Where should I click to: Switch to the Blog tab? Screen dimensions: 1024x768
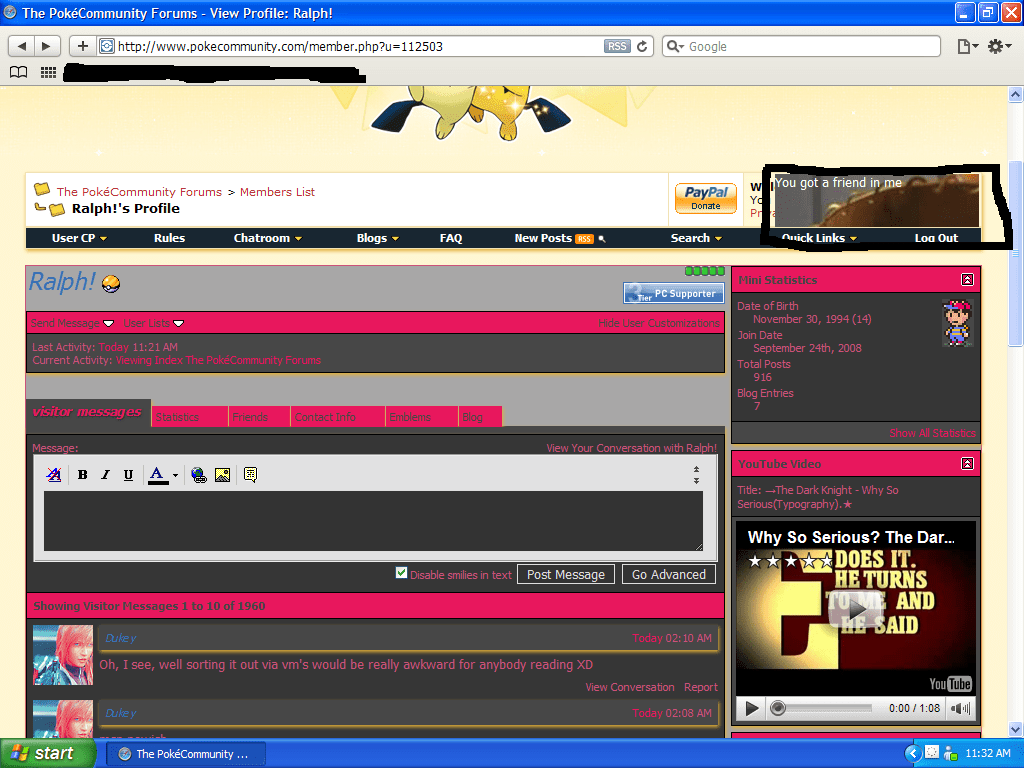click(480, 417)
